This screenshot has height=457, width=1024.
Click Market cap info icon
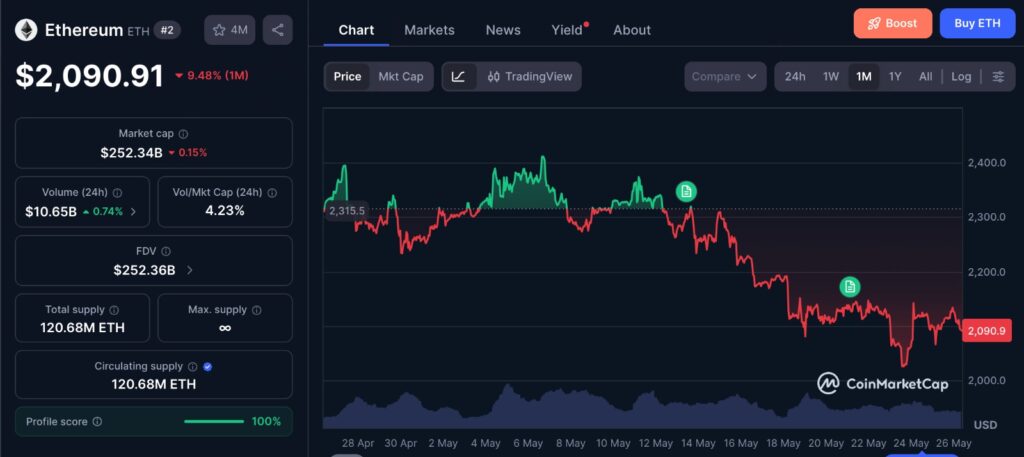click(x=184, y=134)
